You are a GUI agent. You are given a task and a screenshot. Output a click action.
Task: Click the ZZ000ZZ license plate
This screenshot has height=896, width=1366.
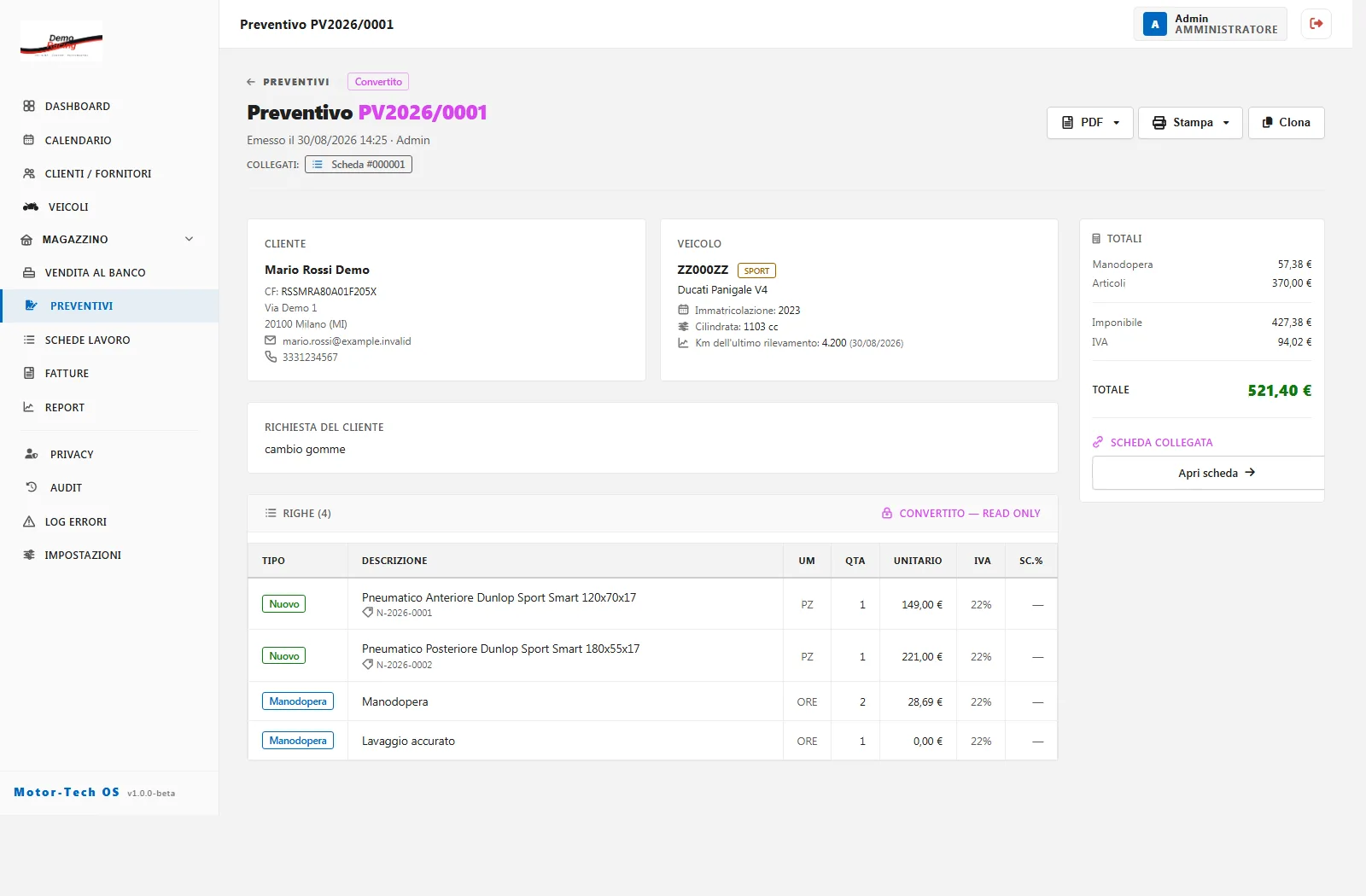pyautogui.click(x=703, y=270)
